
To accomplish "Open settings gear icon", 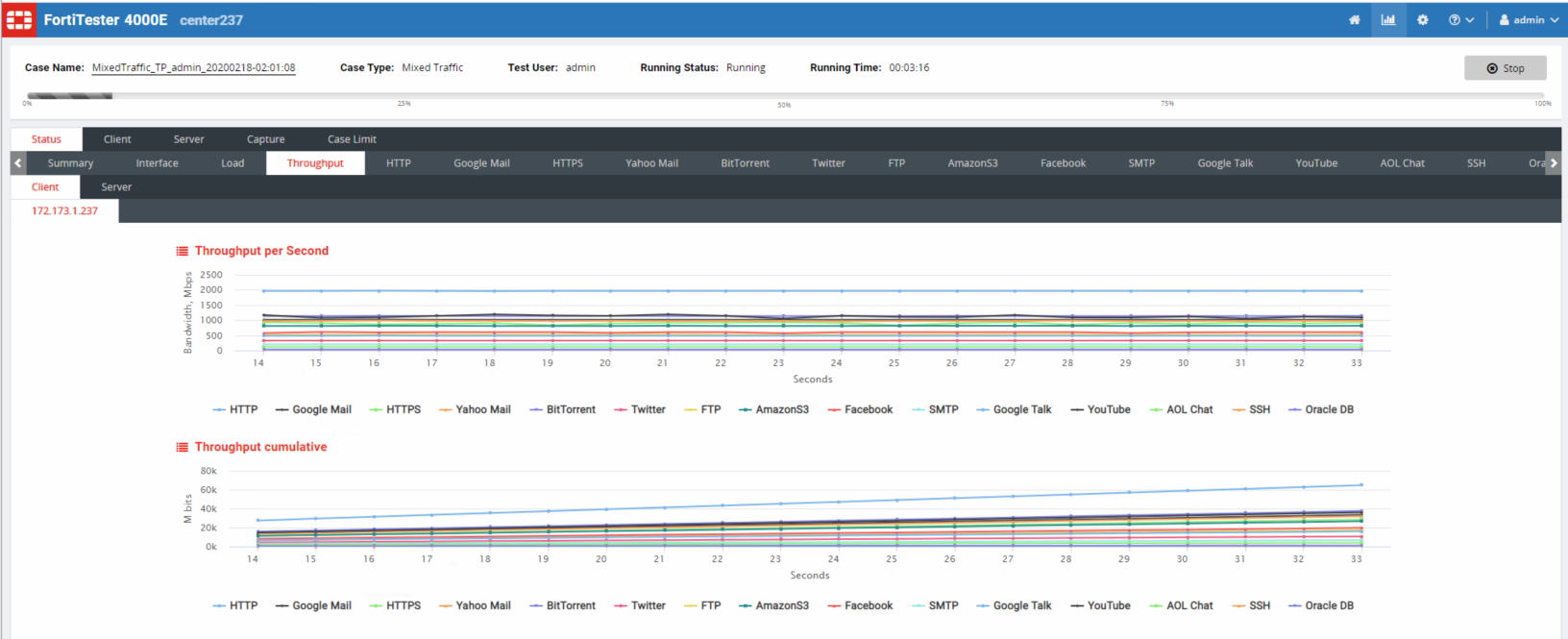I will pos(1423,19).
